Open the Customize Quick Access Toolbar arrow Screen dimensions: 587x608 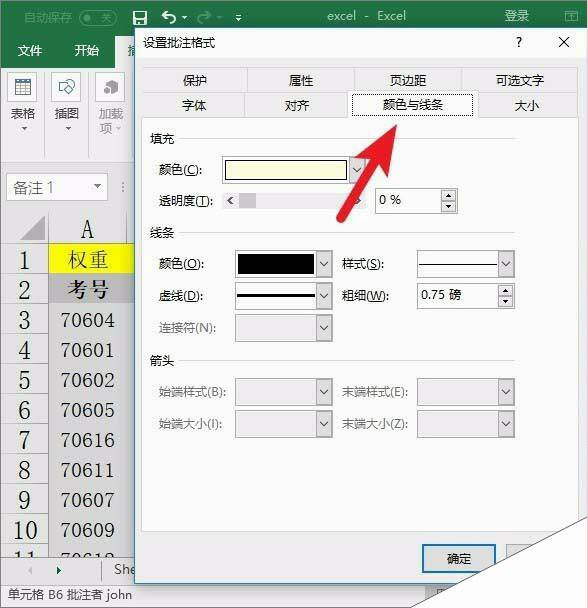(x=238, y=17)
